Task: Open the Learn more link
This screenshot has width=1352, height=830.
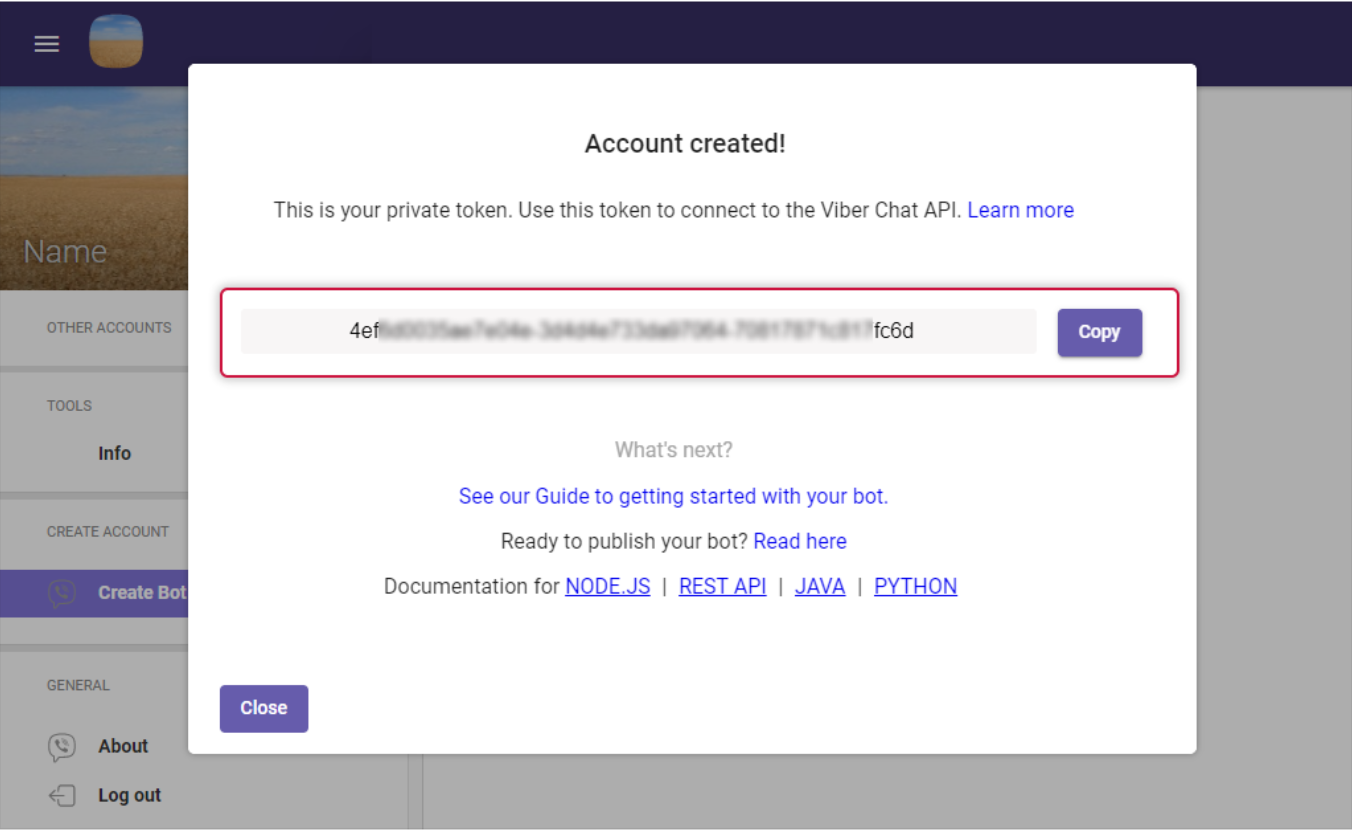Action: click(x=1020, y=210)
